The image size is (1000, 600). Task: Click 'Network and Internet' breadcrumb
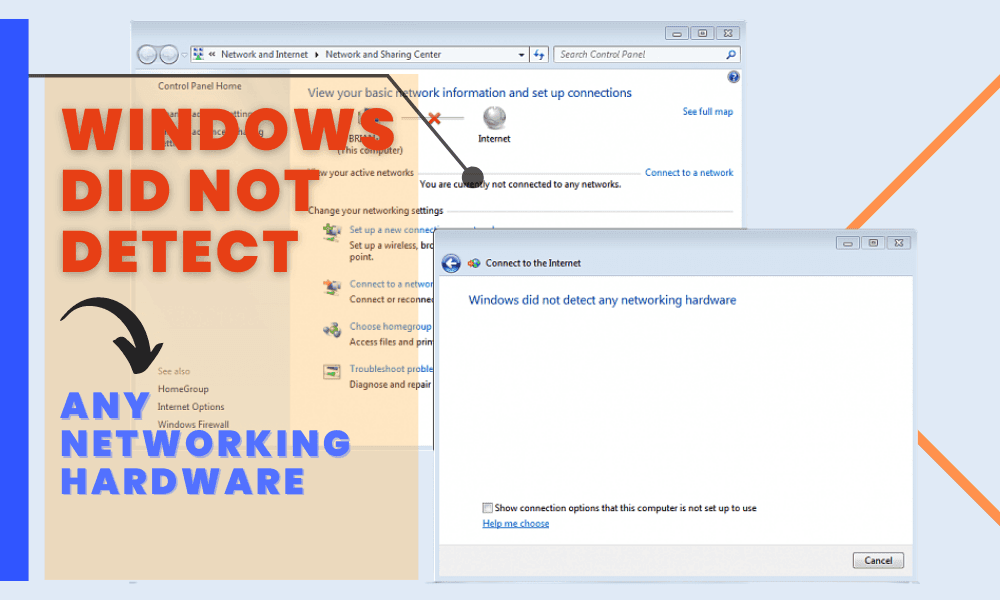[x=264, y=55]
